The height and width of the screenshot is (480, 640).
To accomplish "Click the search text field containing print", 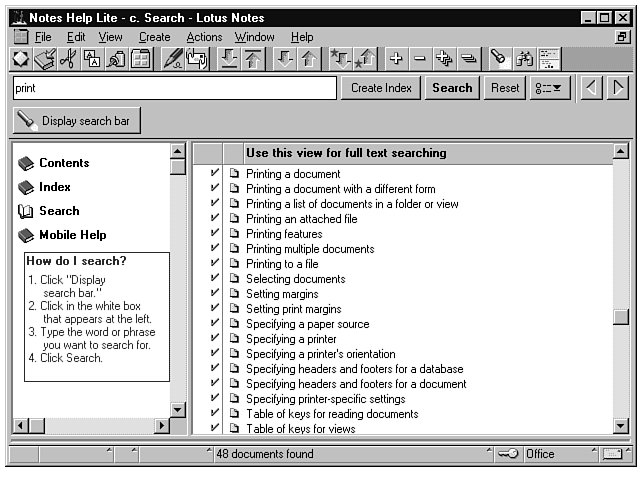I will tap(174, 88).
